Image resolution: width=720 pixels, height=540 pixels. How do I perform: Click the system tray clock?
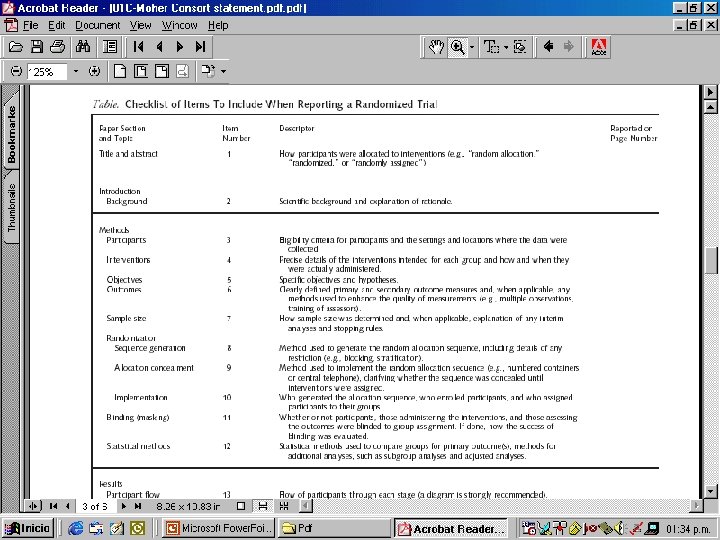pos(690,529)
